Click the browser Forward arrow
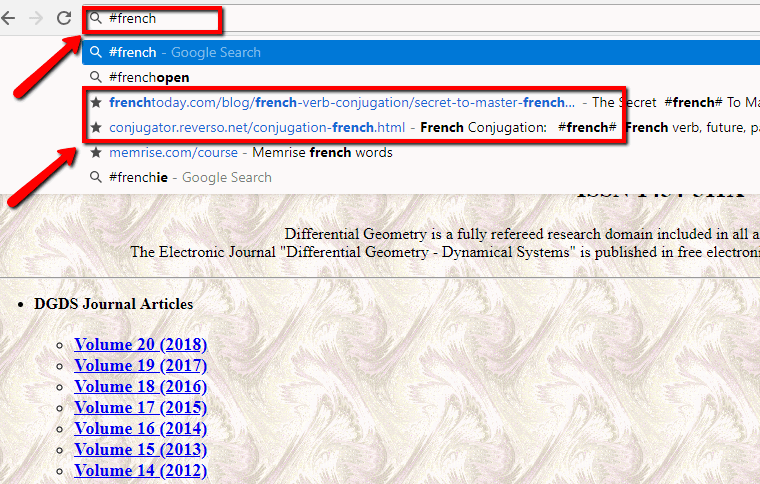Viewport: 760px width, 484px height. point(36,18)
